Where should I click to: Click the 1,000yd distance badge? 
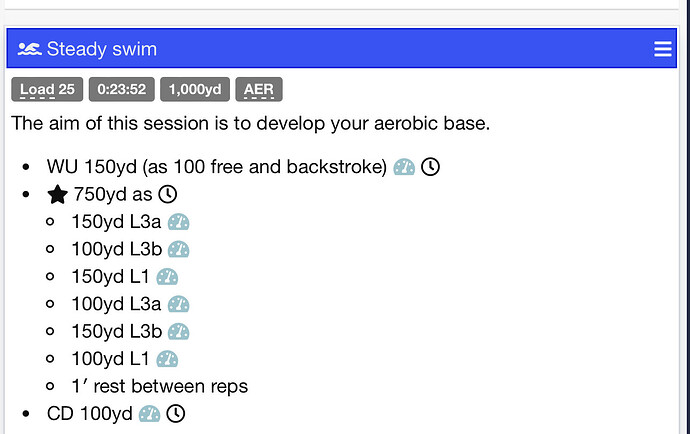[195, 90]
